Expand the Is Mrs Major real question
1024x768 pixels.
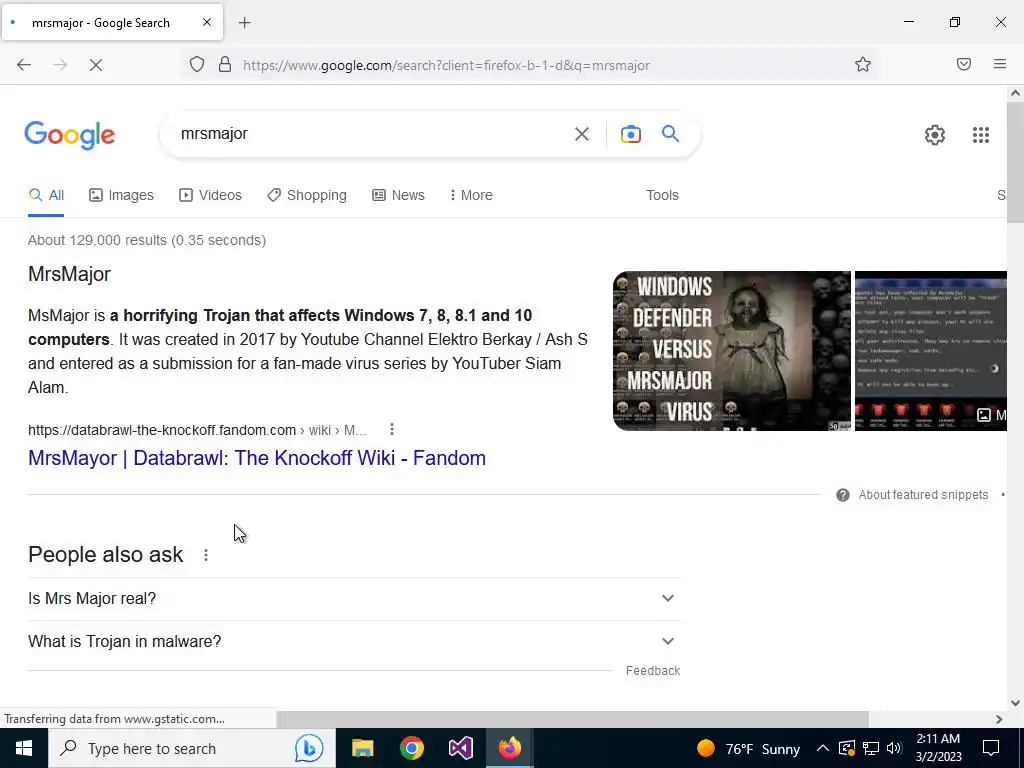point(353,598)
